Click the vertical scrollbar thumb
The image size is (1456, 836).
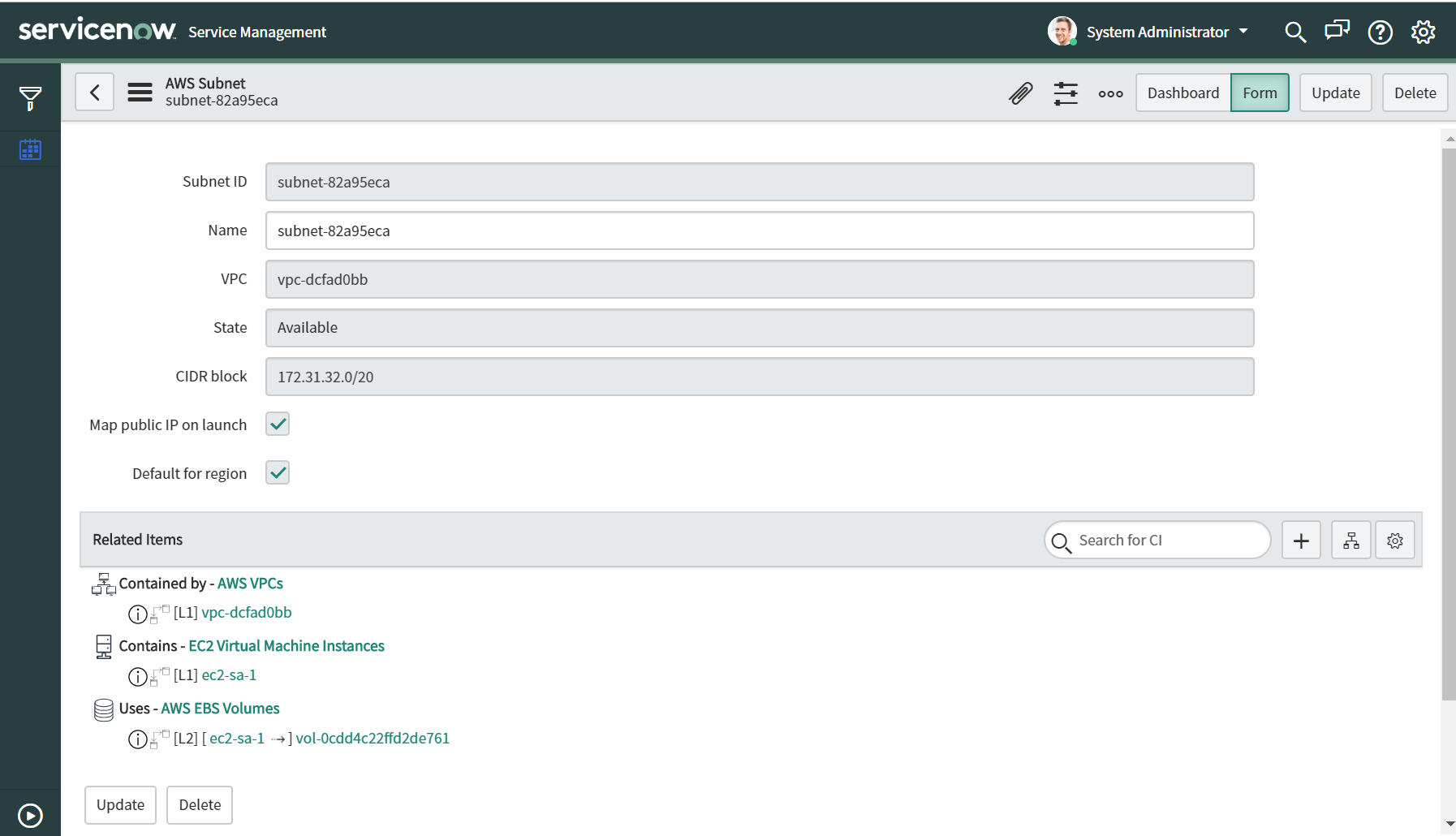[1449, 424]
